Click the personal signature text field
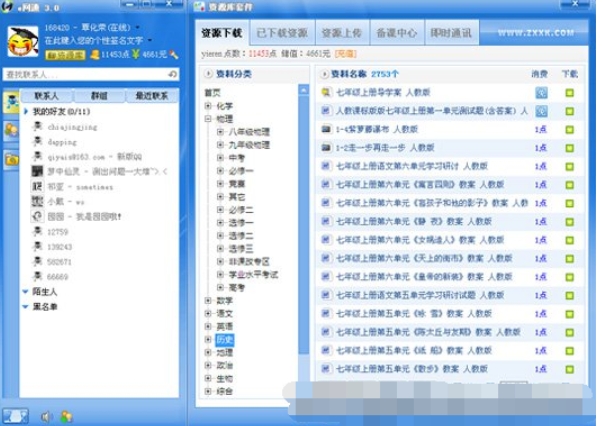This screenshot has height=426, width=603. [x=94, y=40]
